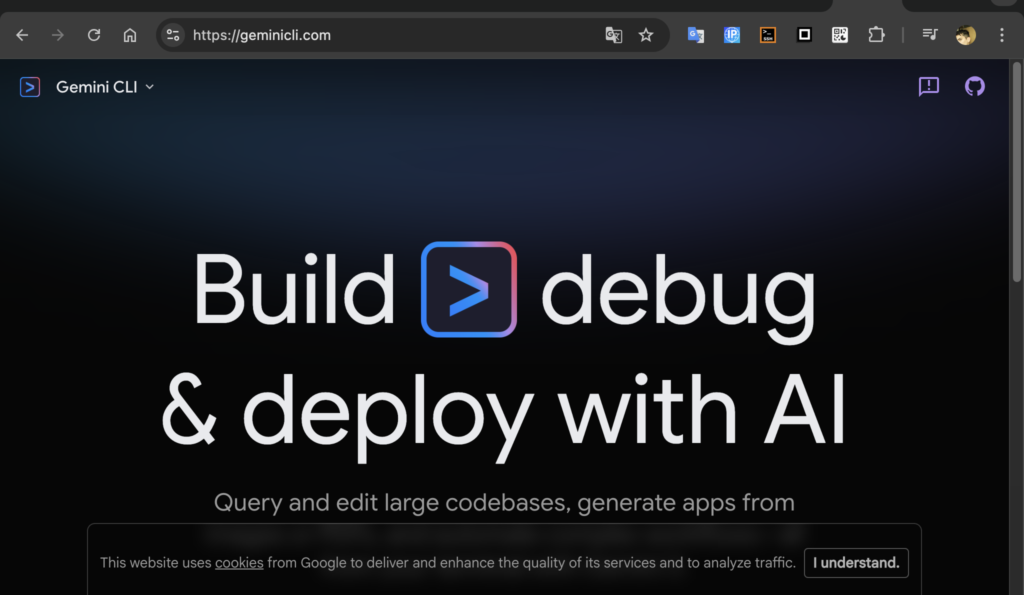The width and height of the screenshot is (1024, 595).
Task: Open the media controls button
Action: (x=930, y=35)
